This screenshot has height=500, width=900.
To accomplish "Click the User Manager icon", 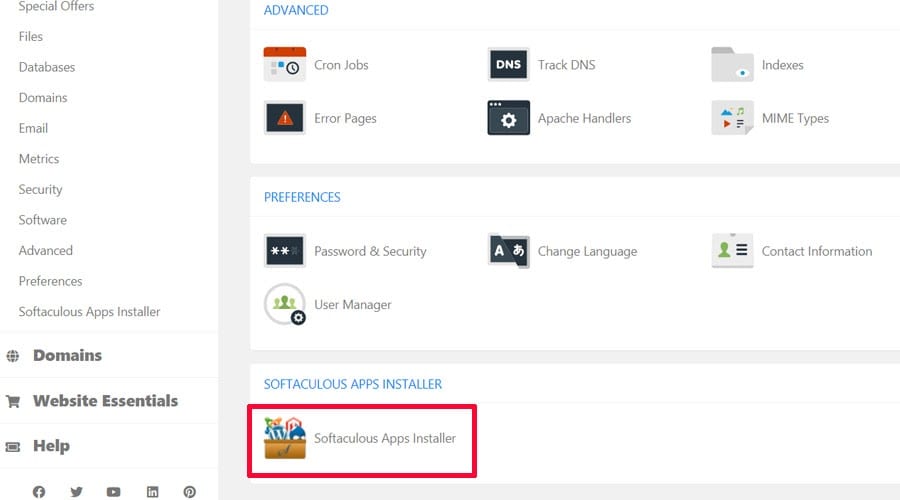I will [x=285, y=304].
